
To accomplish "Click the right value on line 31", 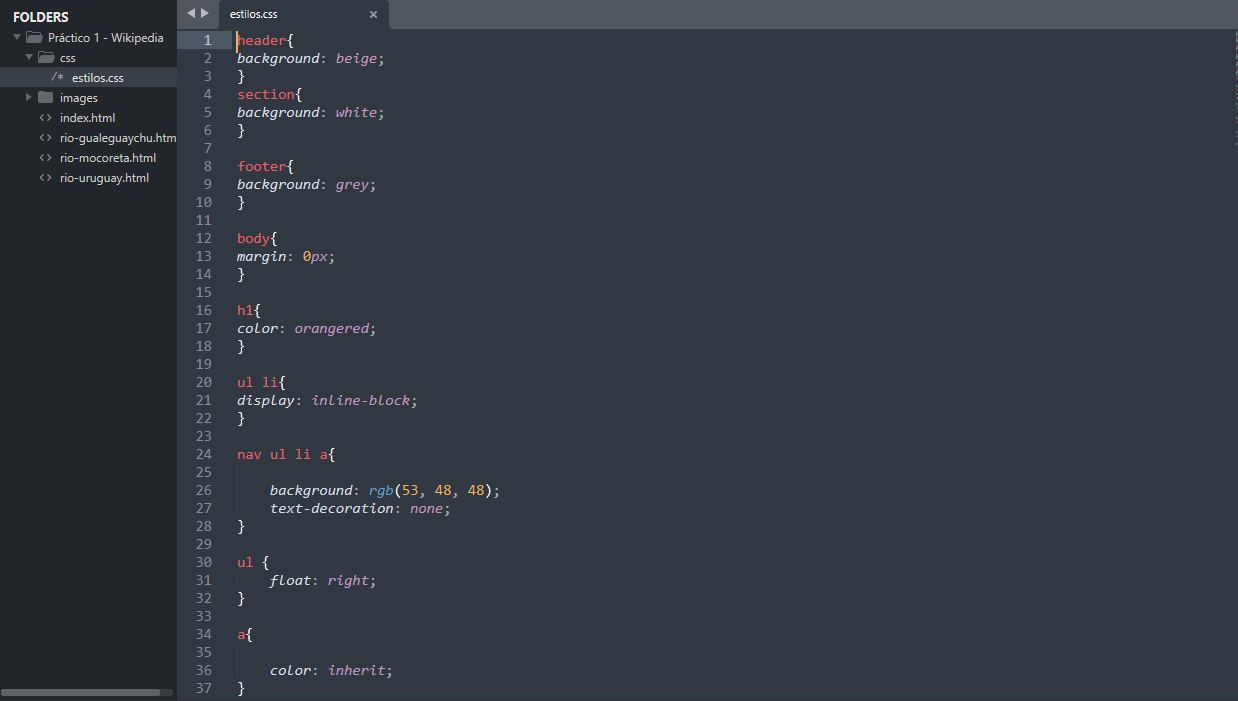I will (x=348, y=580).
